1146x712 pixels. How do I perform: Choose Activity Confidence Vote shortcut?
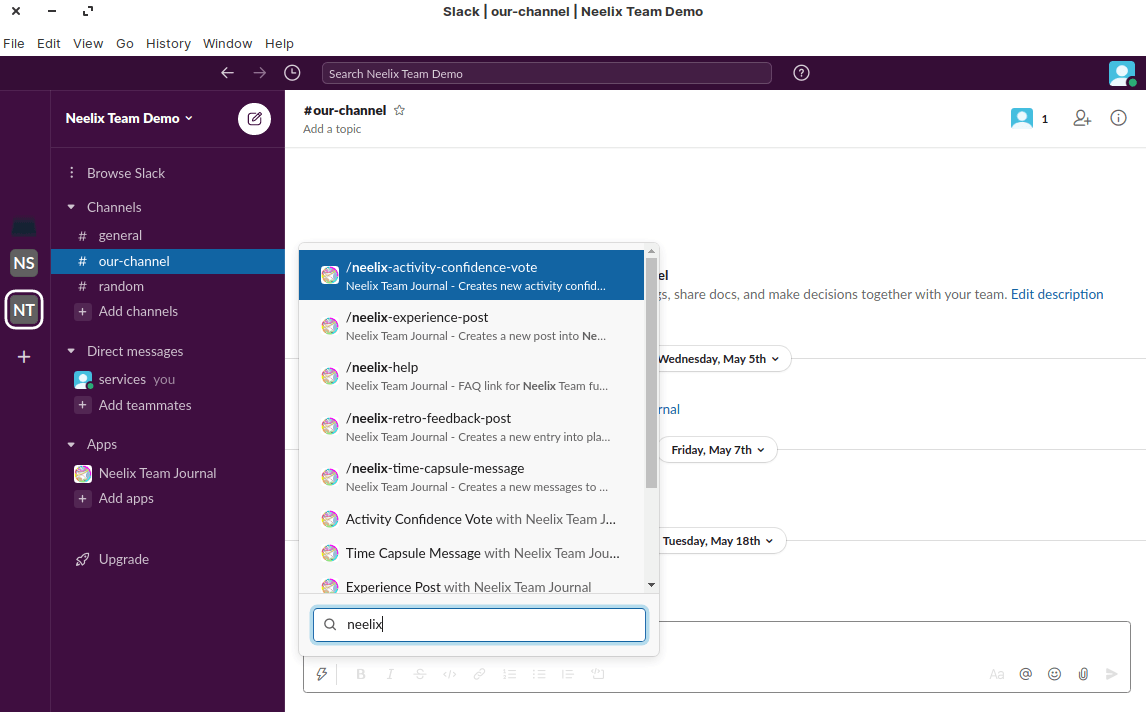pyautogui.click(x=471, y=519)
